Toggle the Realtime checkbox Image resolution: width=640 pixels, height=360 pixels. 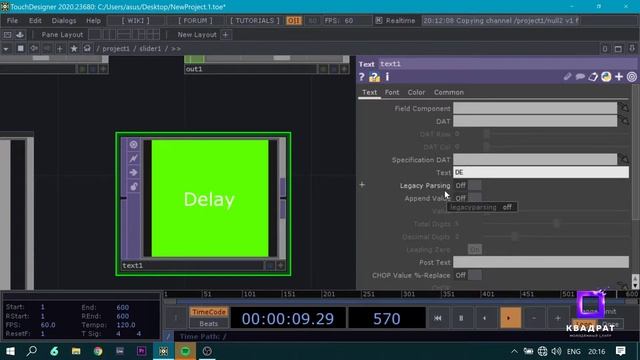(379, 20)
